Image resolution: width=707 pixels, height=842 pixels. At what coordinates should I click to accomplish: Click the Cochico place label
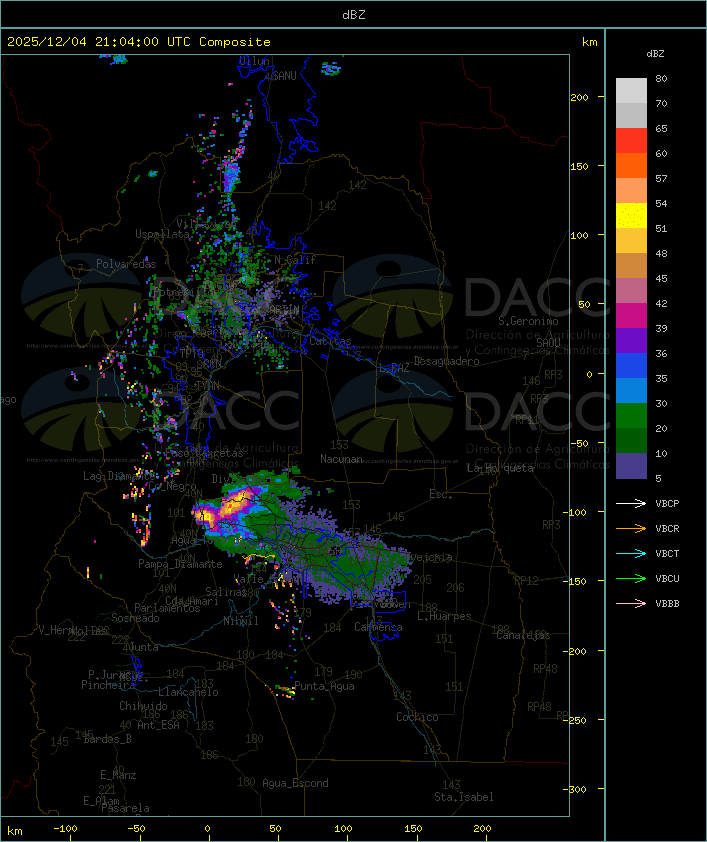pyautogui.click(x=417, y=717)
